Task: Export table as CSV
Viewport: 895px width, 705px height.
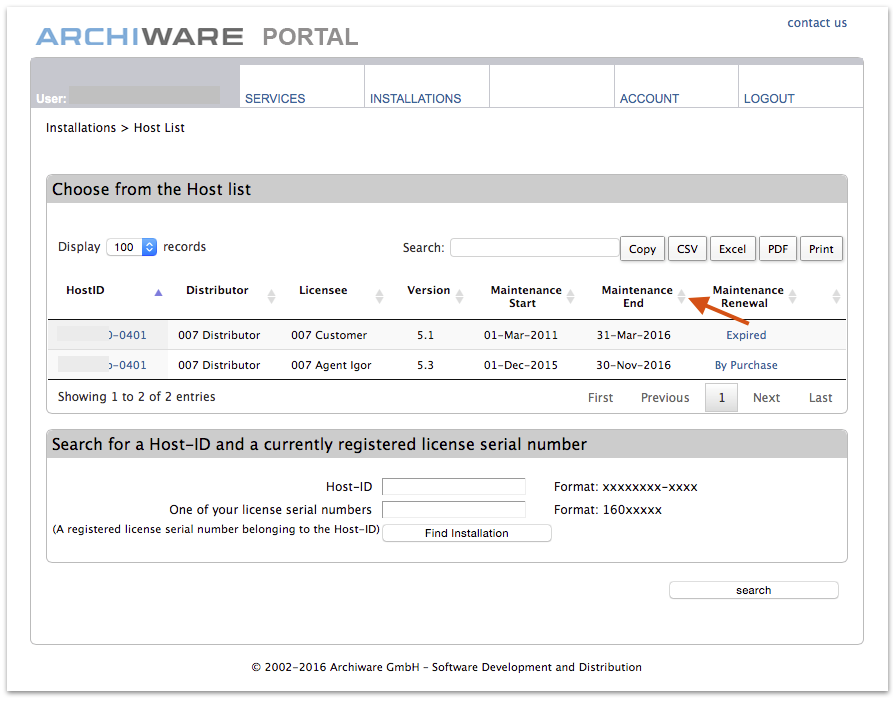Action: [x=687, y=249]
